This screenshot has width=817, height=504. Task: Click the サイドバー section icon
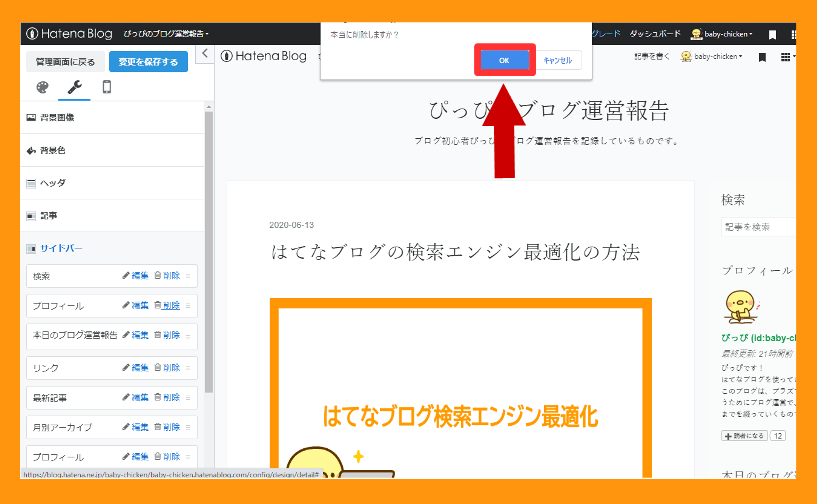point(31,249)
